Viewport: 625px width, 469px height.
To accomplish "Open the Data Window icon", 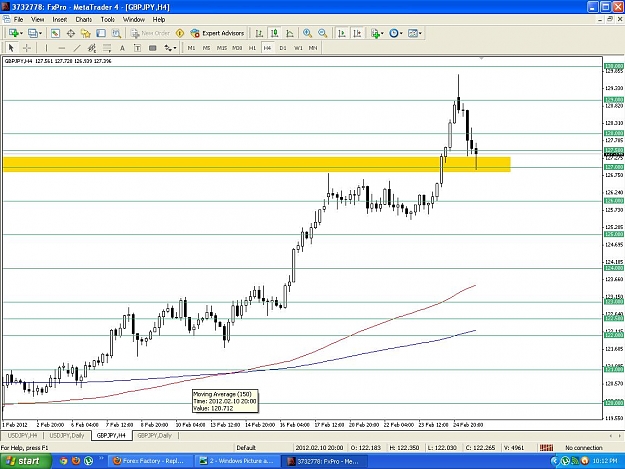I will click(71, 33).
